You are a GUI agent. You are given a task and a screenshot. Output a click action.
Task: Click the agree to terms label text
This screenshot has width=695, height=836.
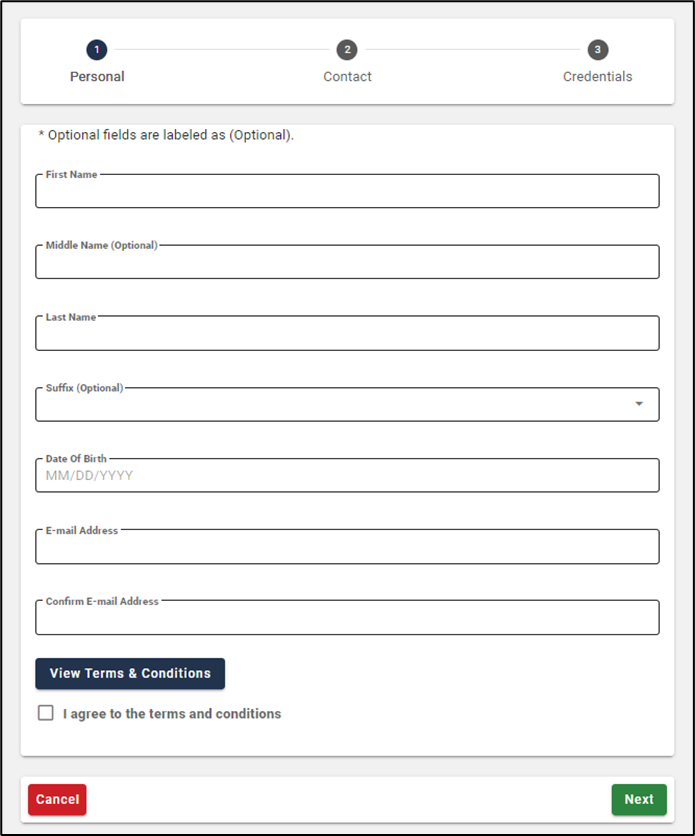[172, 714]
